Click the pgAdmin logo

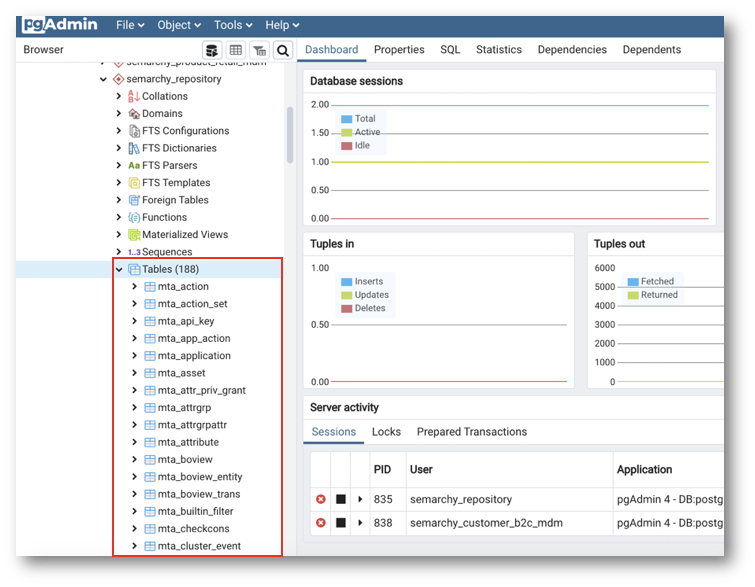click(x=60, y=25)
